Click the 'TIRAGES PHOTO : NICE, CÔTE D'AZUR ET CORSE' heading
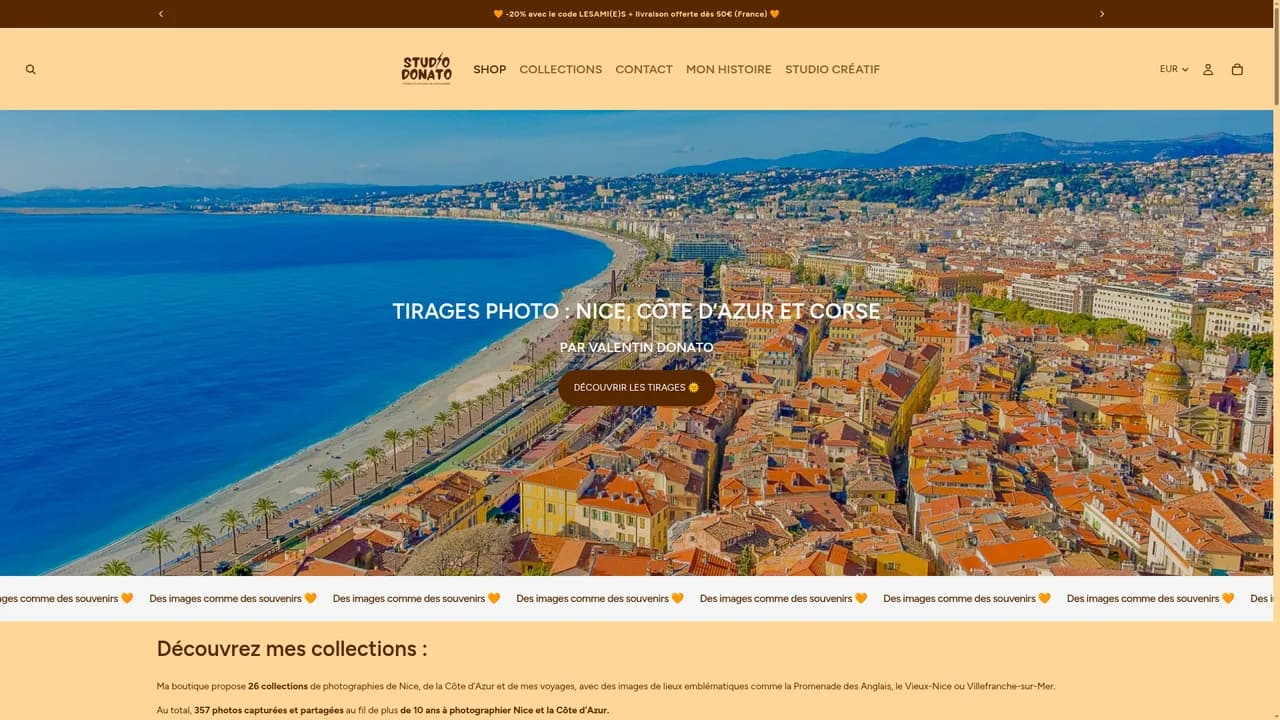 [x=636, y=311]
